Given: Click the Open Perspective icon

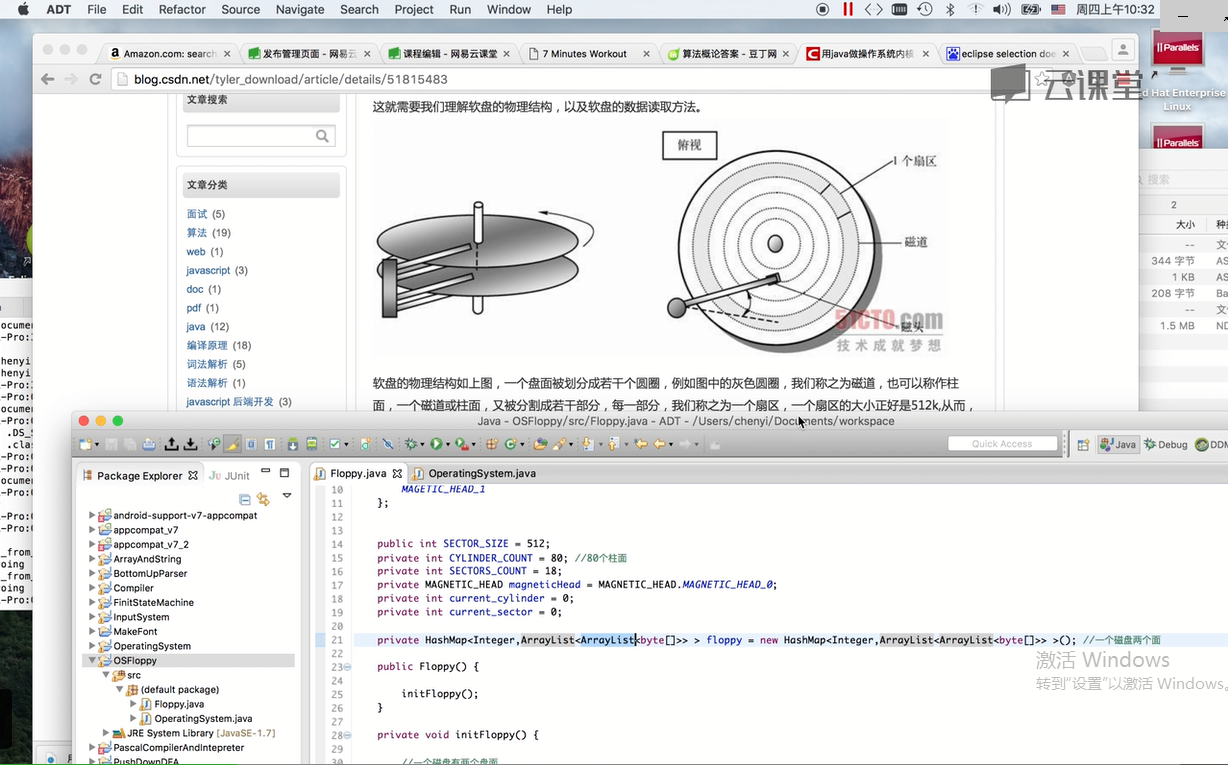Looking at the screenshot, I should (1083, 445).
